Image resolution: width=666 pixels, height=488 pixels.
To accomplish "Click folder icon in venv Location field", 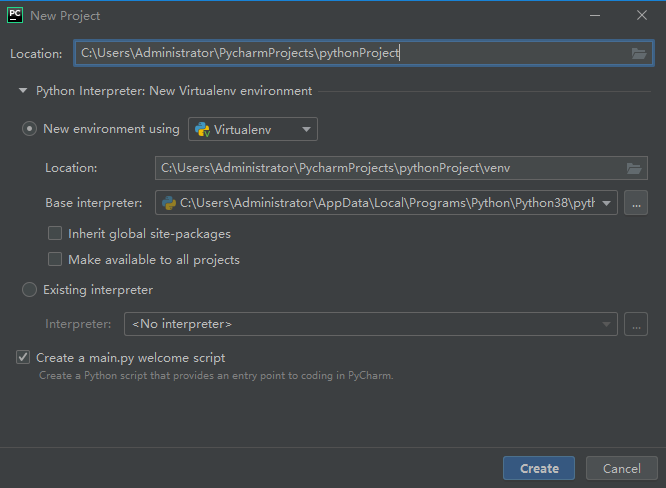I will (633, 168).
